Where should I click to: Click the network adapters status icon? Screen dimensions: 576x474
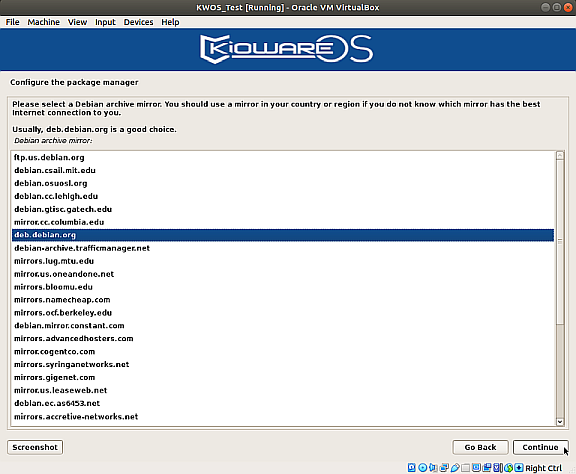(444, 467)
